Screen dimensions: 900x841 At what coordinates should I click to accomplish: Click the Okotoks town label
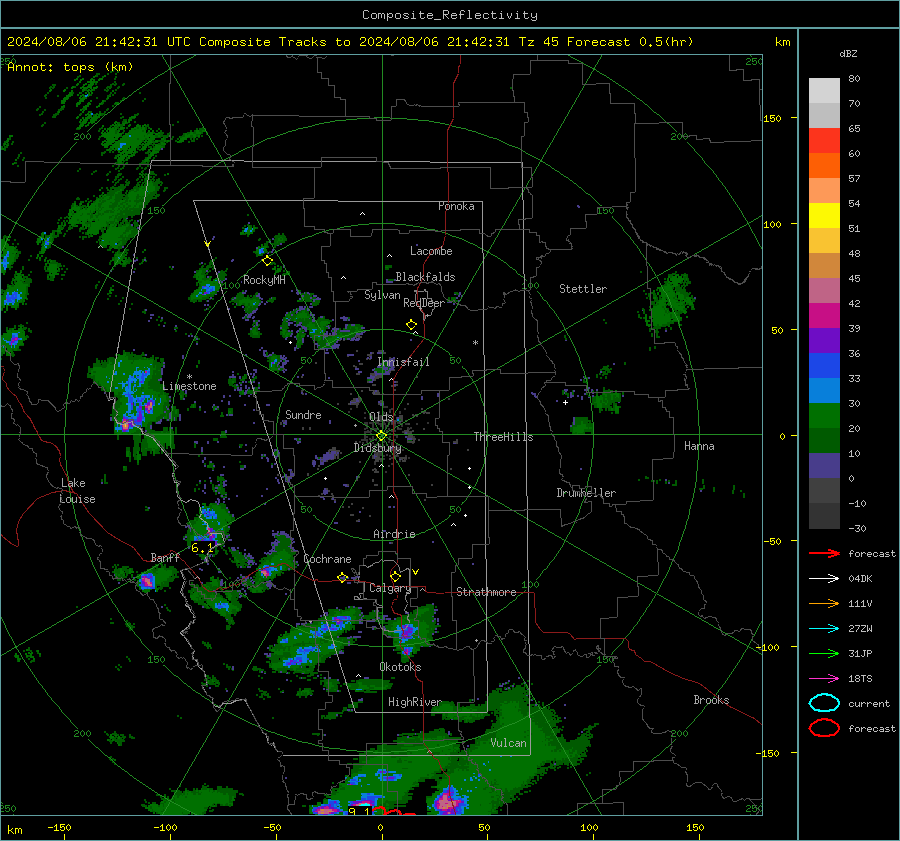click(400, 667)
